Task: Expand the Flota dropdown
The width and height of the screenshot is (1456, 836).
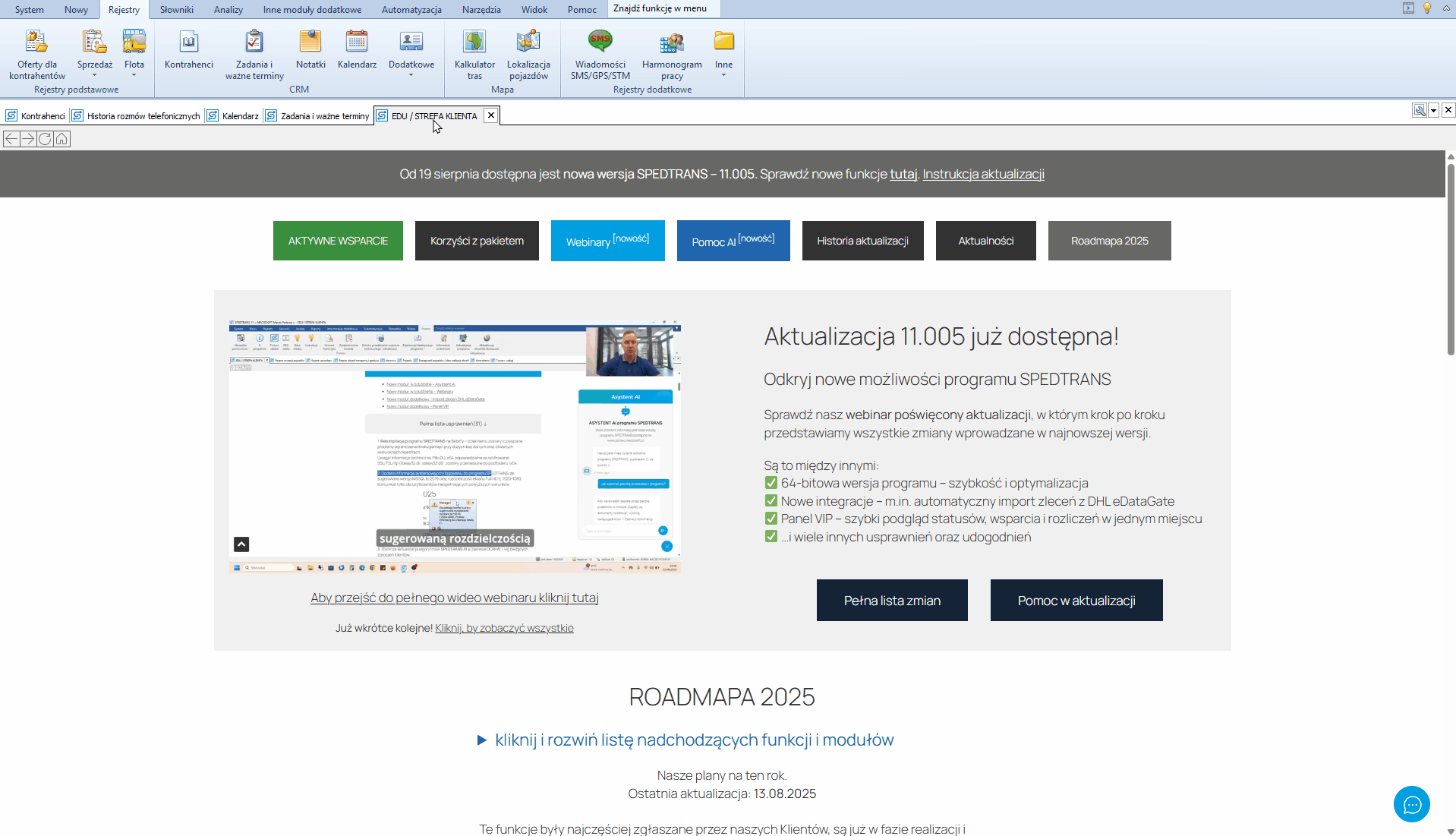Action: click(134, 75)
